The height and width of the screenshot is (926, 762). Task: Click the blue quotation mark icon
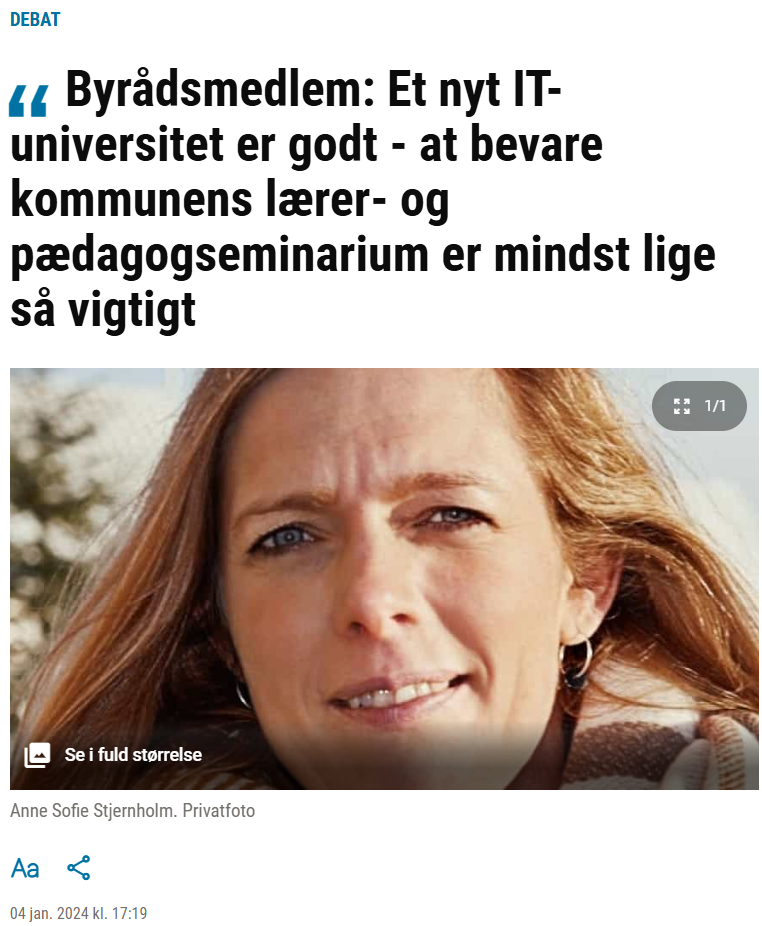28,100
